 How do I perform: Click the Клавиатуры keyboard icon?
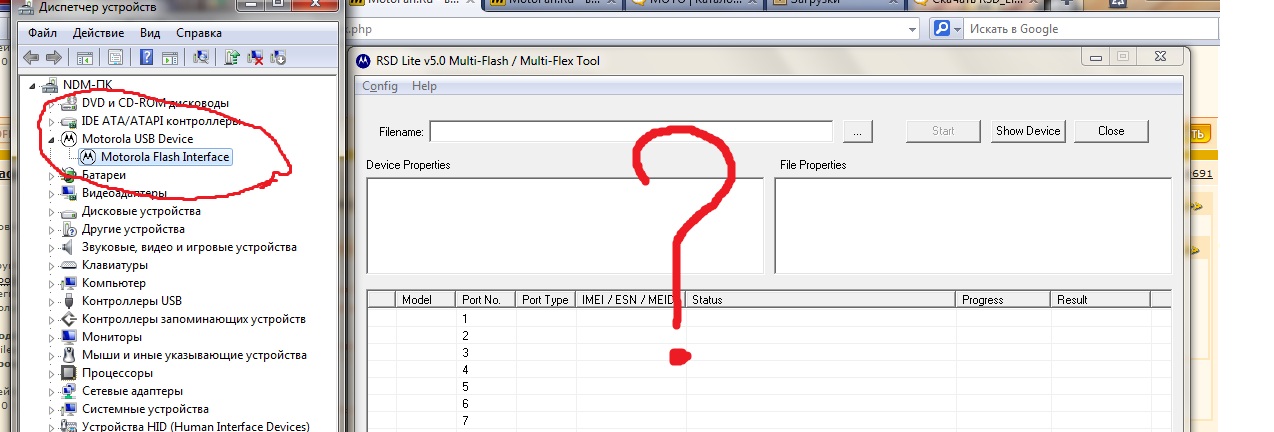coord(69,265)
